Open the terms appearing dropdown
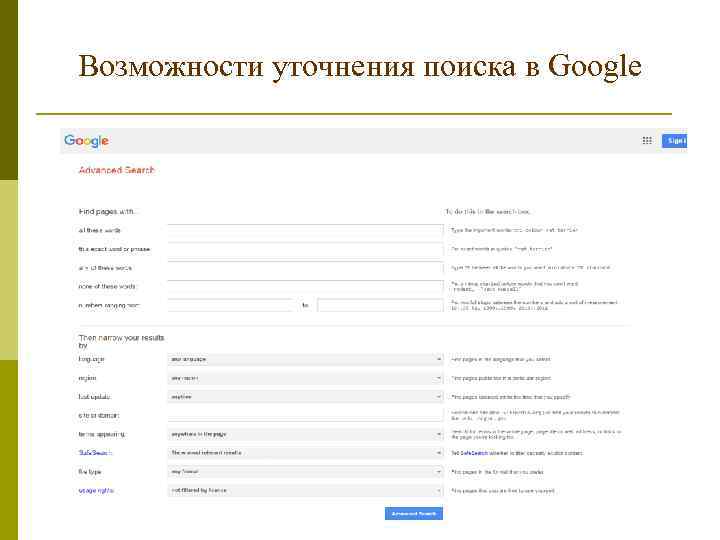 click(x=305, y=434)
